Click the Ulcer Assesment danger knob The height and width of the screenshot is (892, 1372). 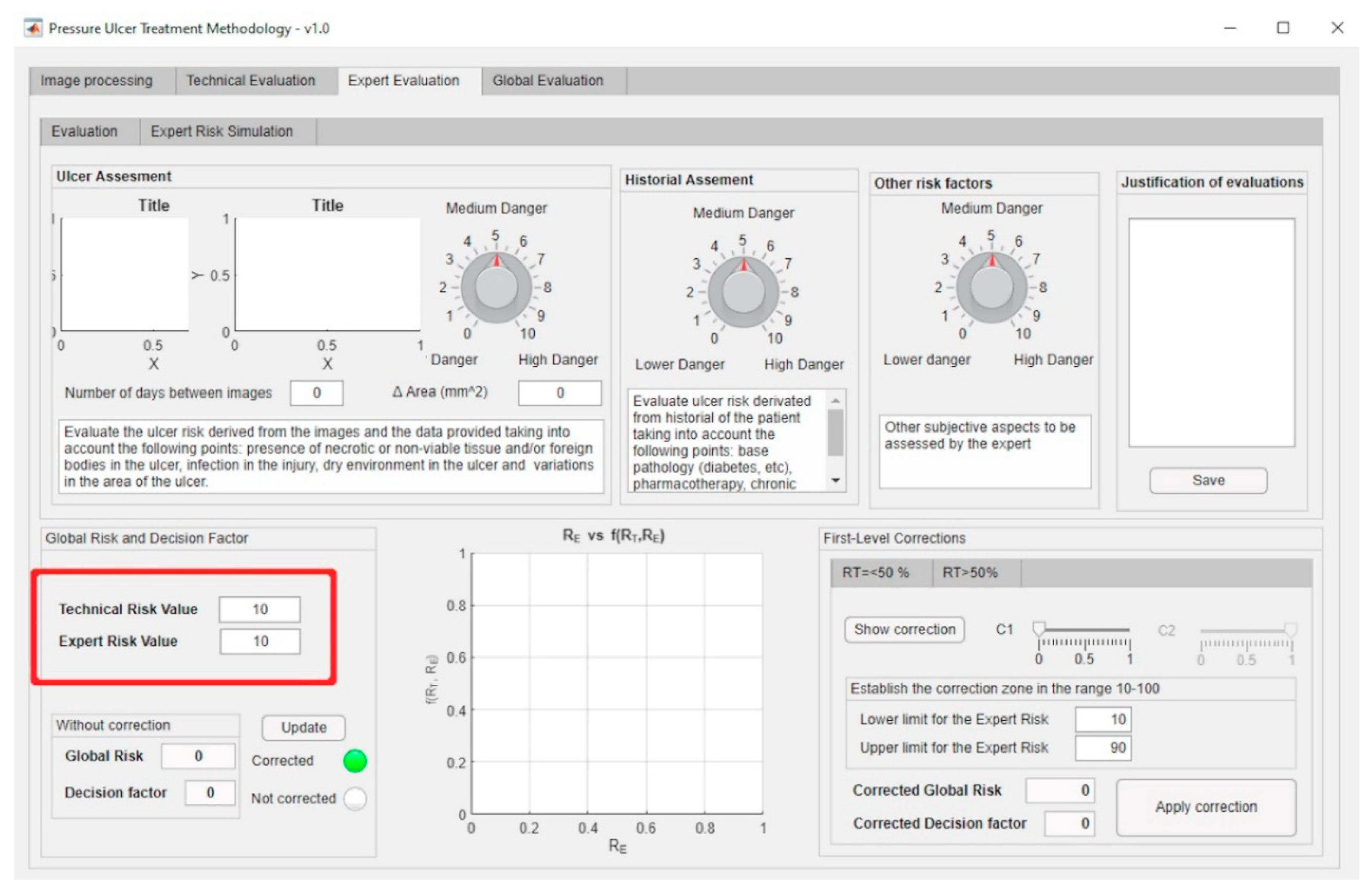(496, 287)
